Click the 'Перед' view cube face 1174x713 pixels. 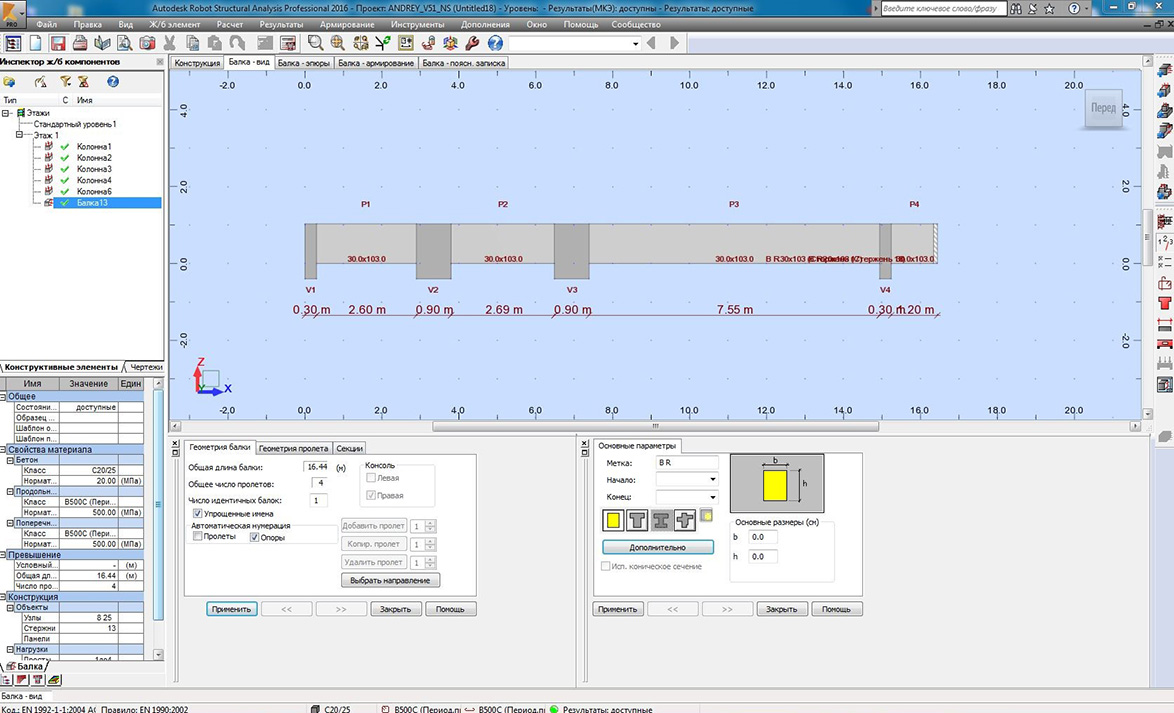coord(1103,108)
